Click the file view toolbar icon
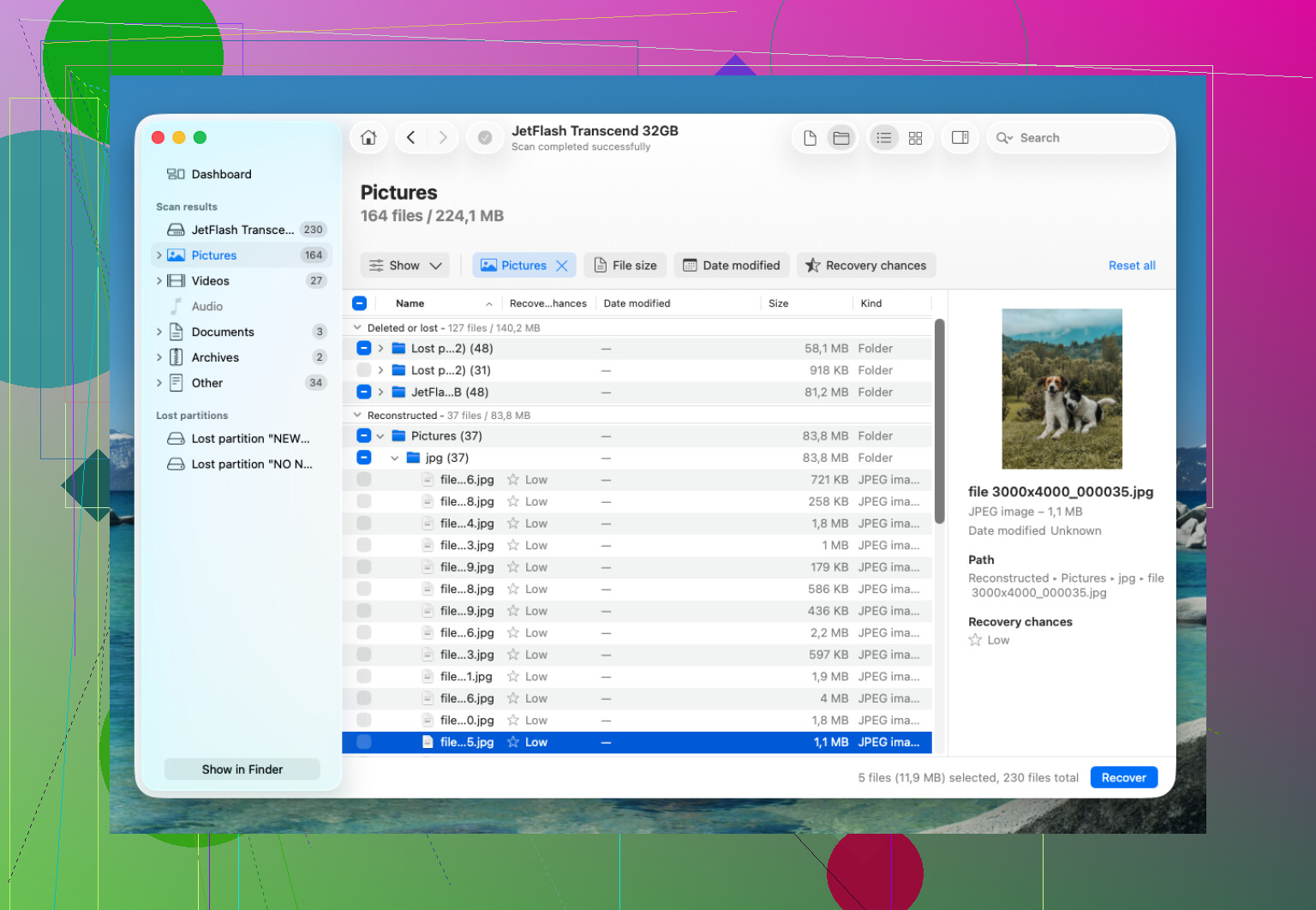 click(x=810, y=138)
